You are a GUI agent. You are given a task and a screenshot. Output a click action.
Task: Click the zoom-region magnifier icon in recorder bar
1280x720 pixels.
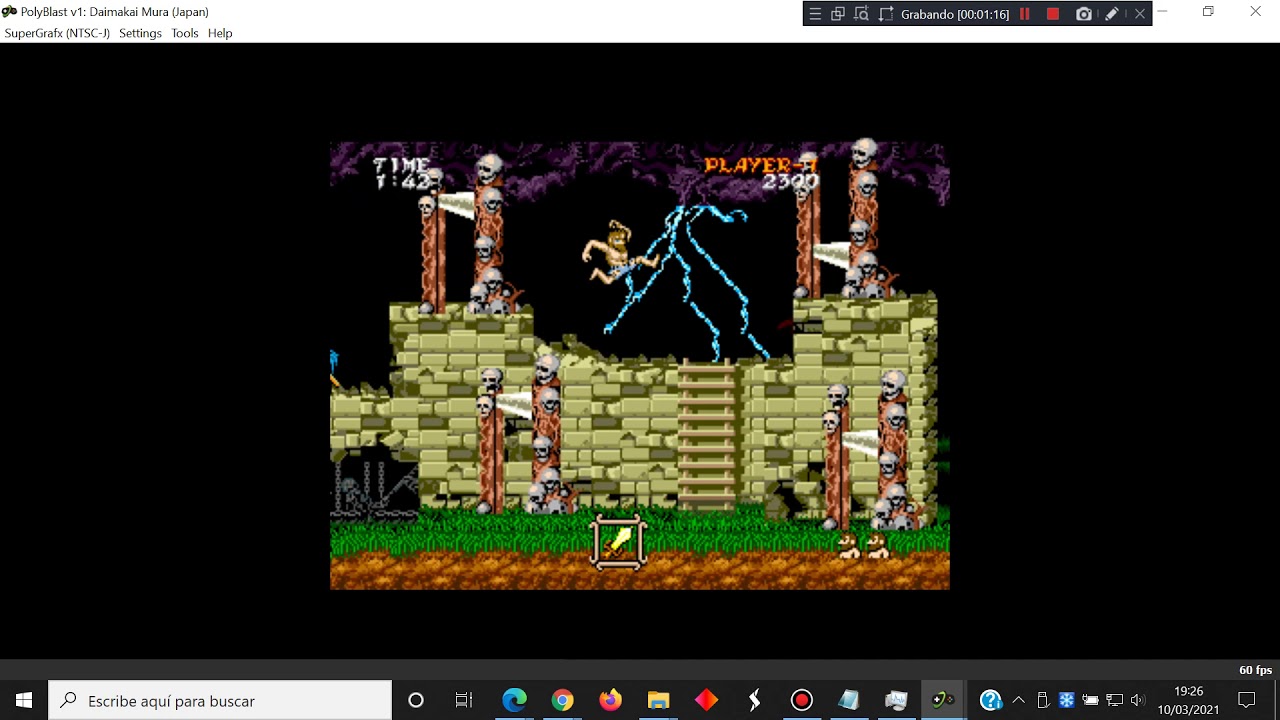click(x=861, y=14)
